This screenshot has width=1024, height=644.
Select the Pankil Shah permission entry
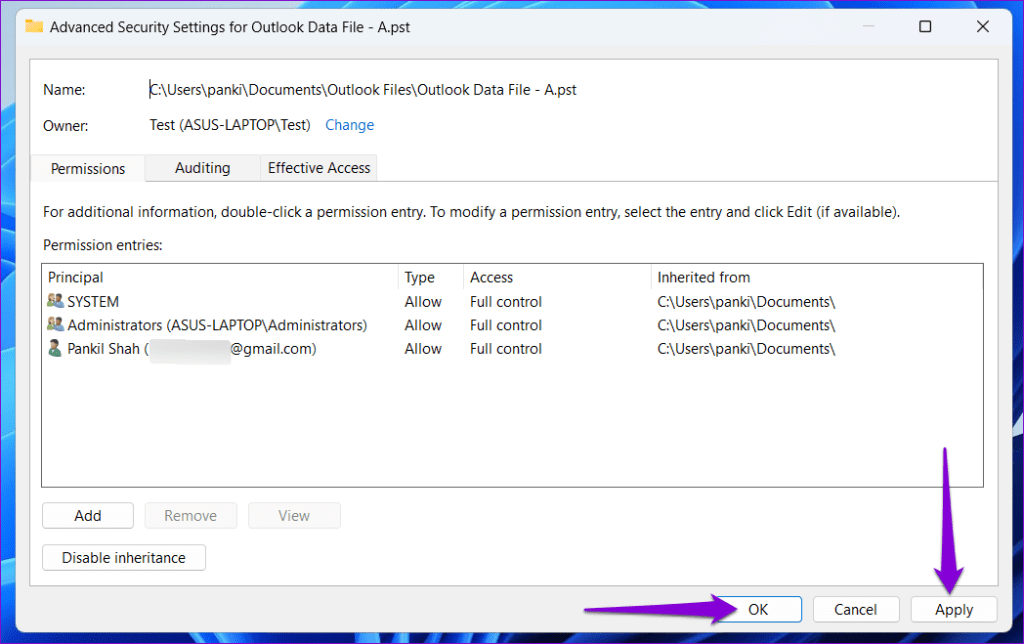coord(512,349)
